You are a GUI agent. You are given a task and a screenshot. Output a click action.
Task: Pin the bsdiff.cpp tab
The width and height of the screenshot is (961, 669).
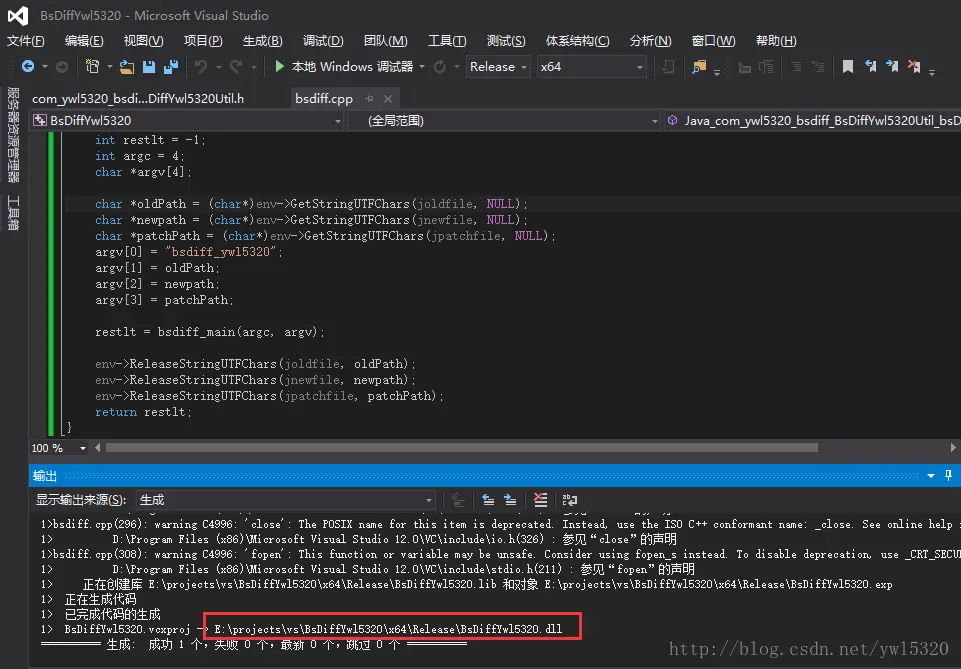click(369, 99)
